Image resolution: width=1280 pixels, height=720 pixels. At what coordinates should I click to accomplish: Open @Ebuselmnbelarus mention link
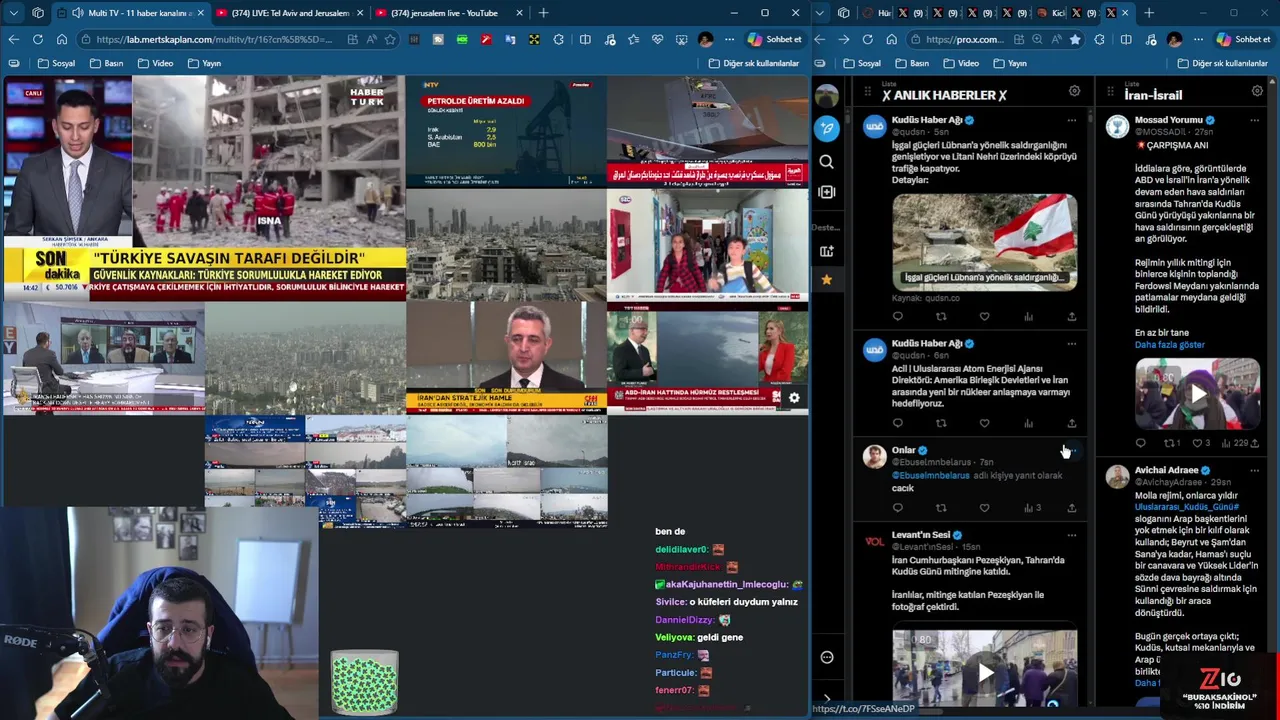point(931,475)
